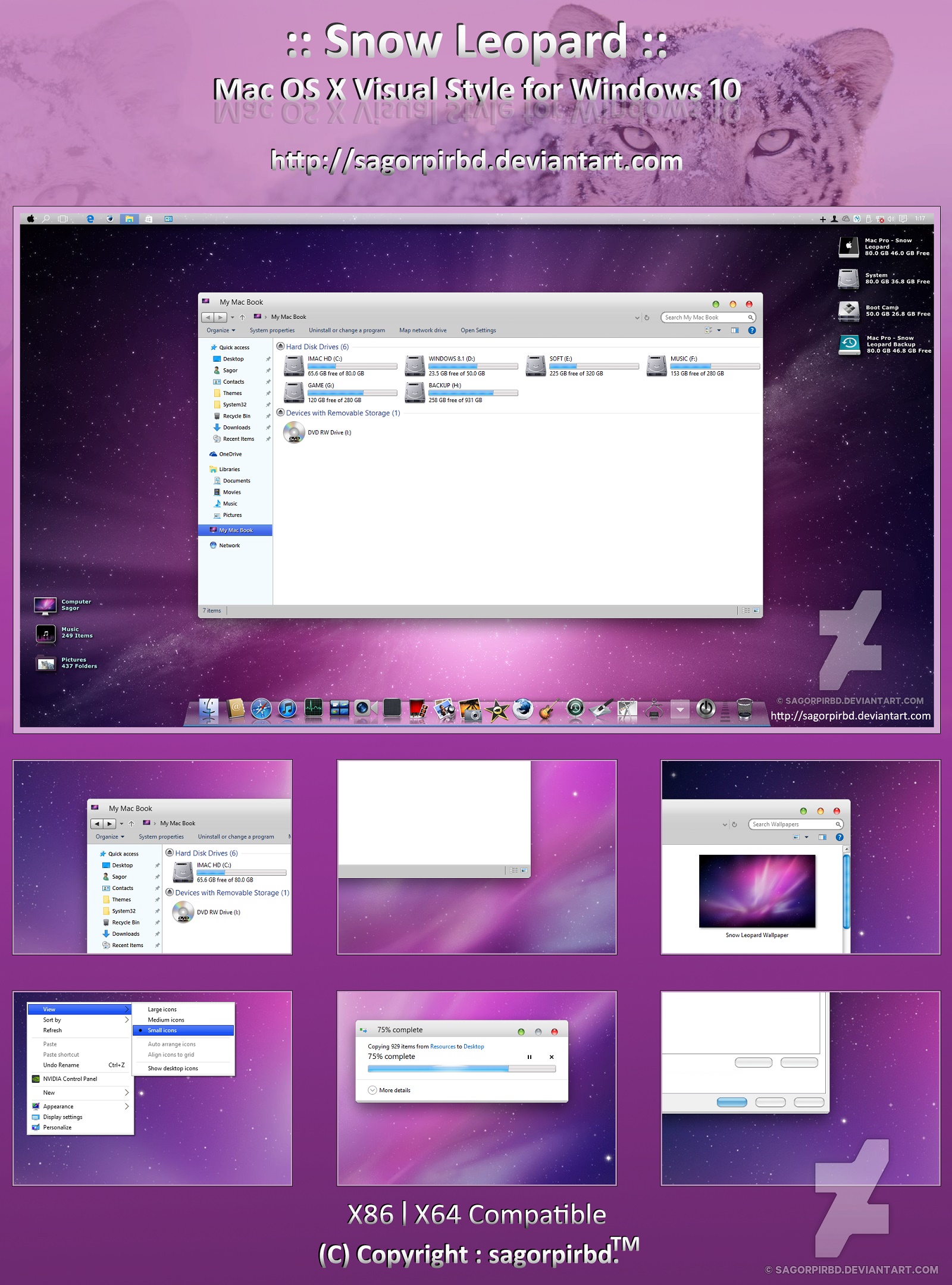
Task: Cancel the copy with the X button
Action: 552,1057
